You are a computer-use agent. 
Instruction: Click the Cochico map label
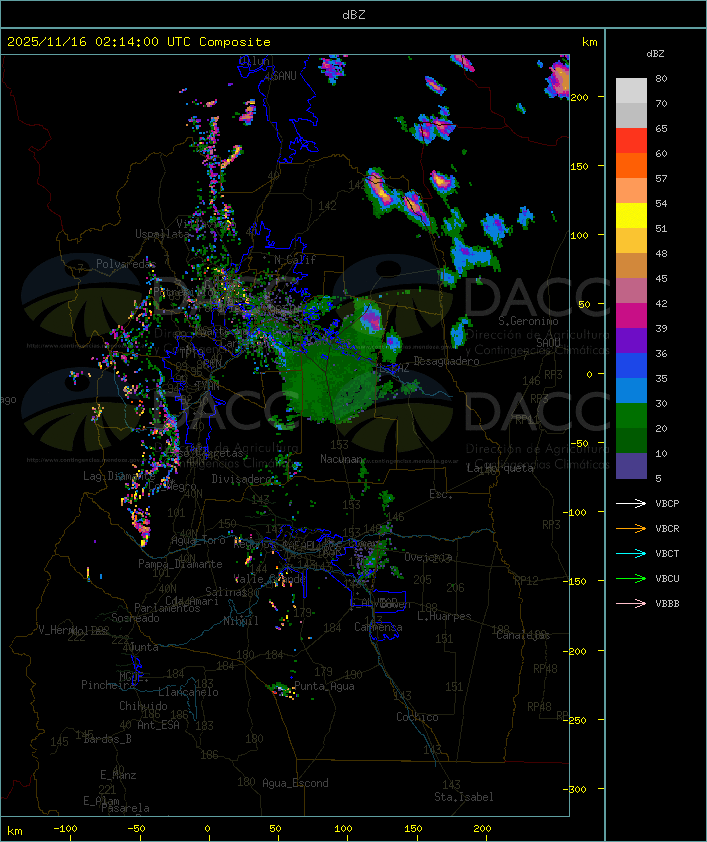pos(417,717)
